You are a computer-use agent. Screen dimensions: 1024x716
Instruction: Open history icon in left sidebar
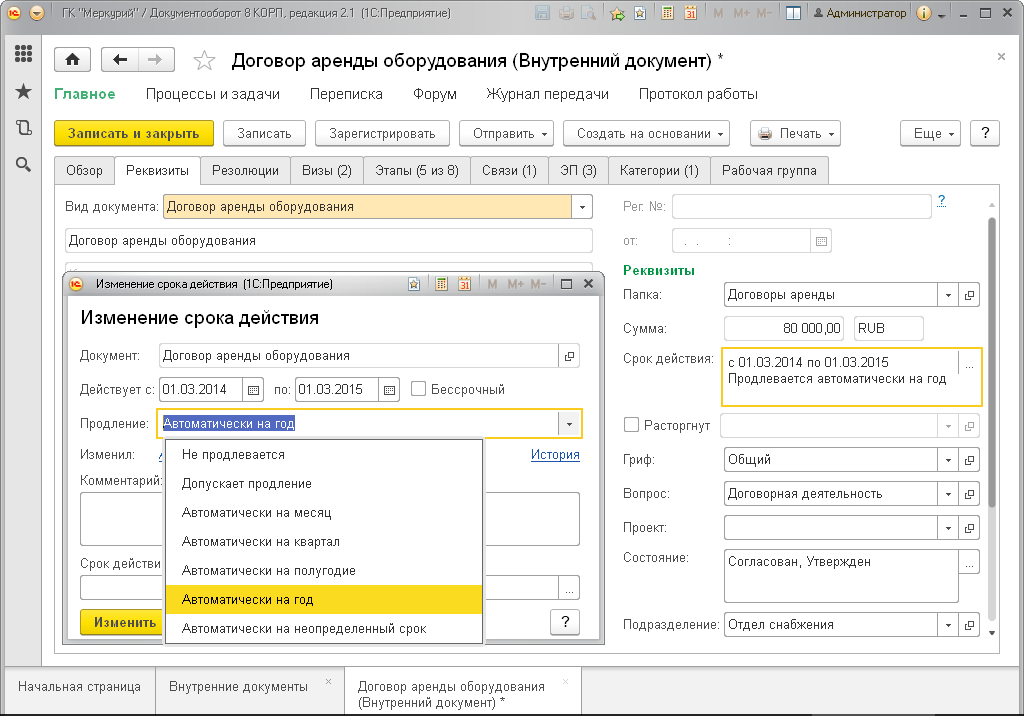click(x=24, y=127)
